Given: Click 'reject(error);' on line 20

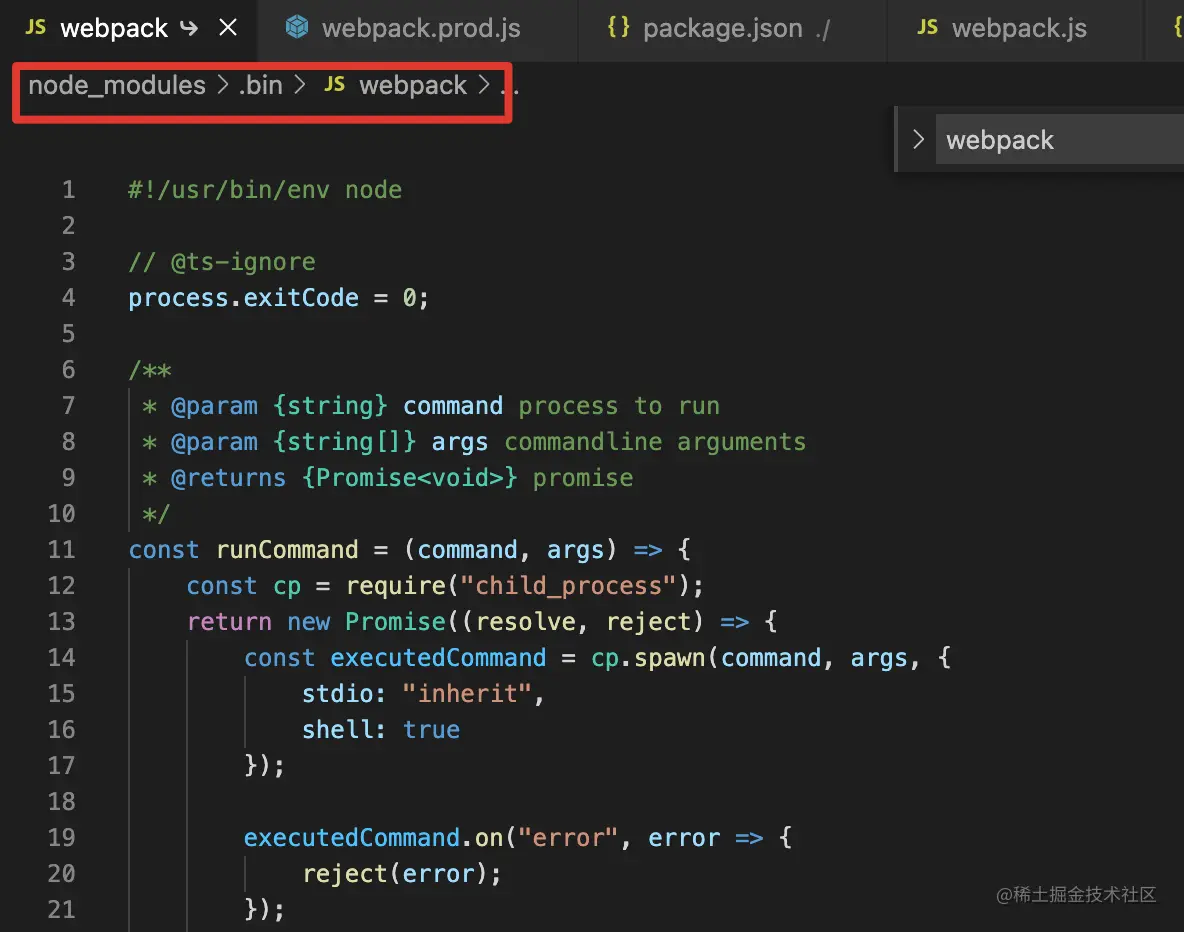Looking at the screenshot, I should click(402, 873).
